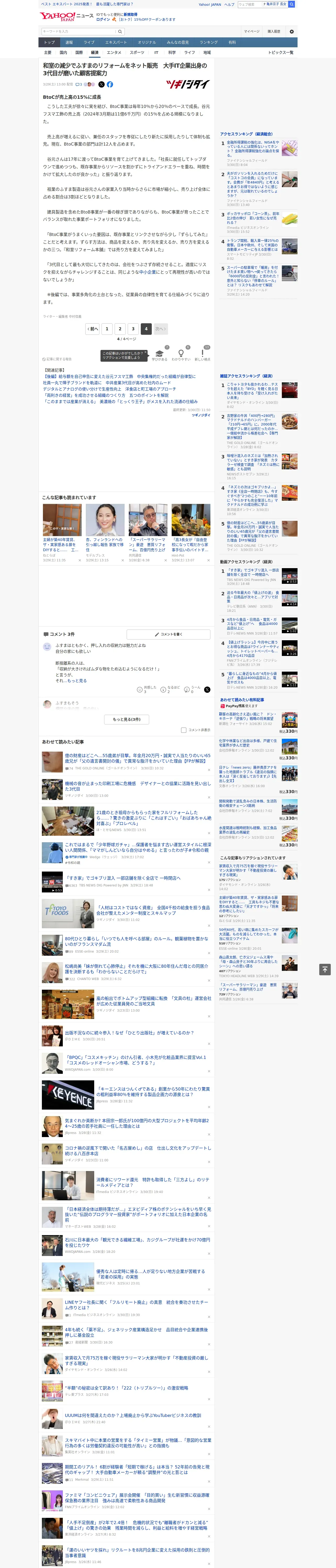
Task: Go to article page 1
Action: (x=107, y=329)
